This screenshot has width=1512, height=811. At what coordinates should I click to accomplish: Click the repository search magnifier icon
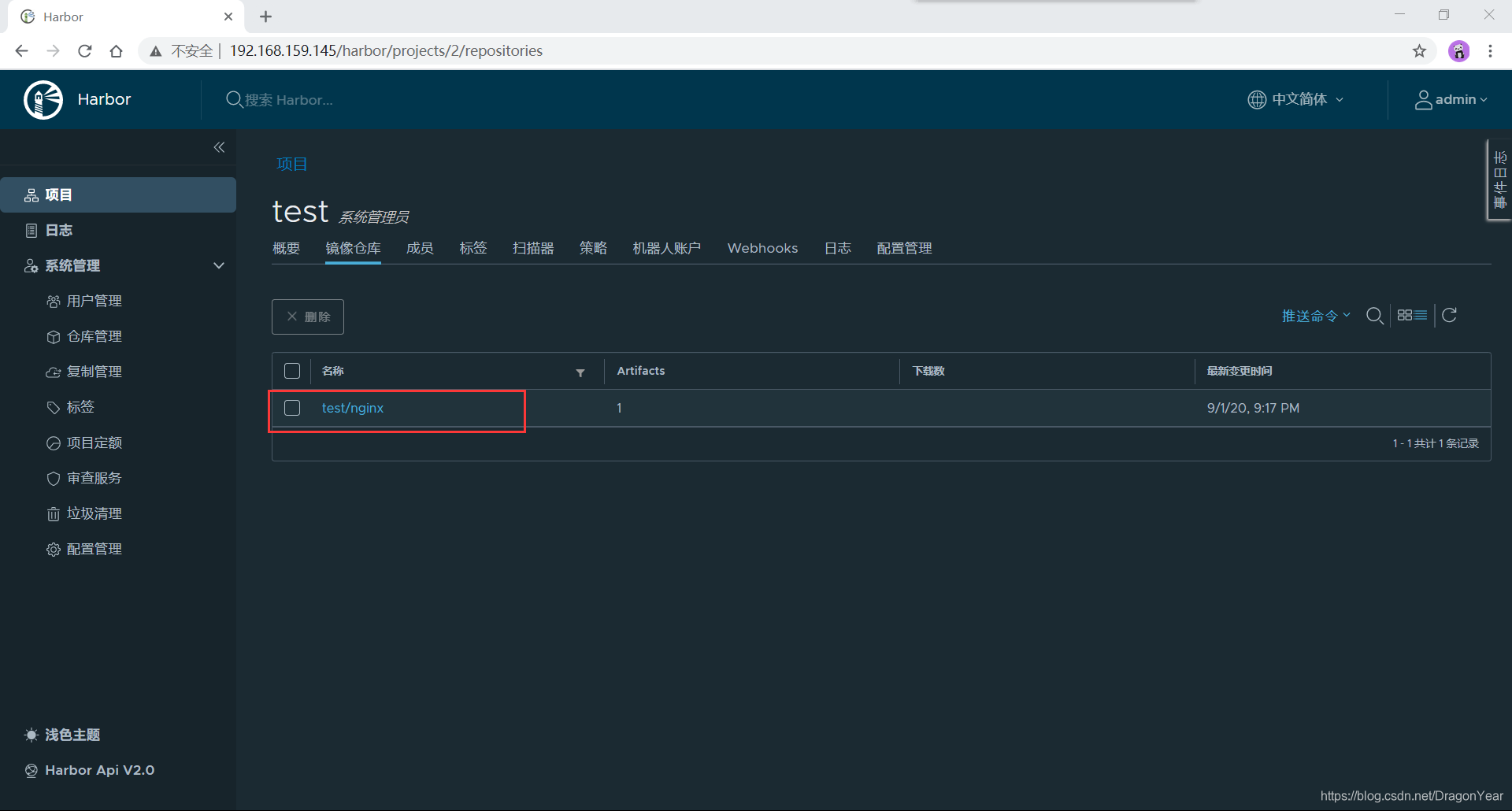click(x=1375, y=316)
